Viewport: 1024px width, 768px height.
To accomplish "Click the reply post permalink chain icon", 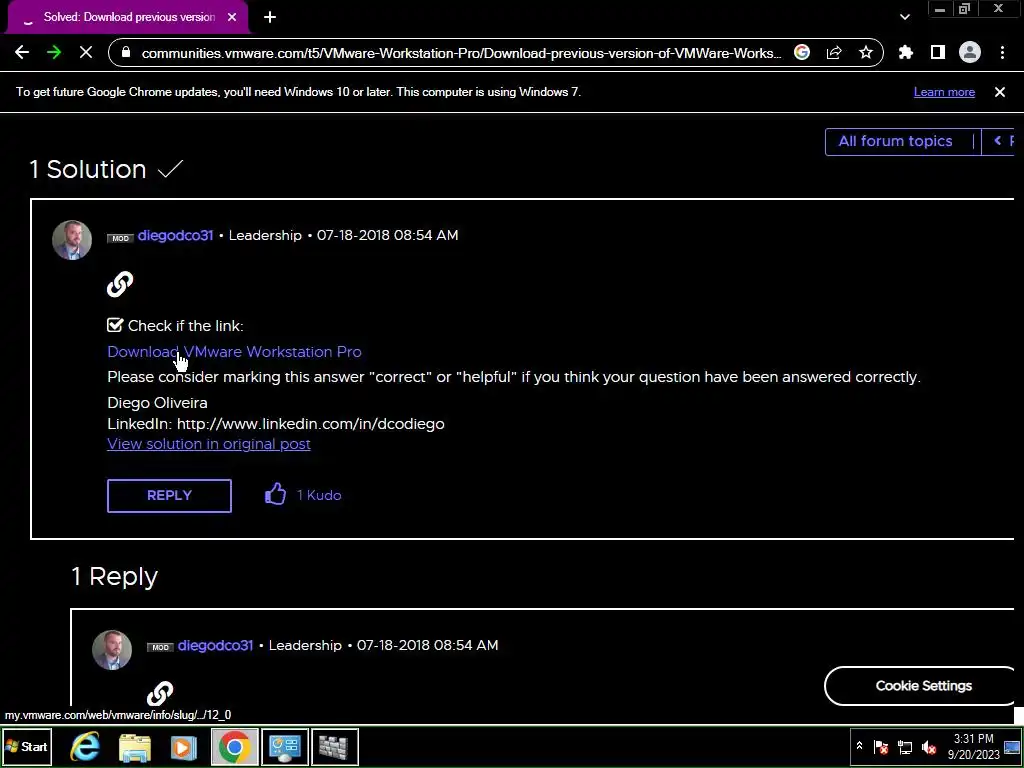I will 160,694.
